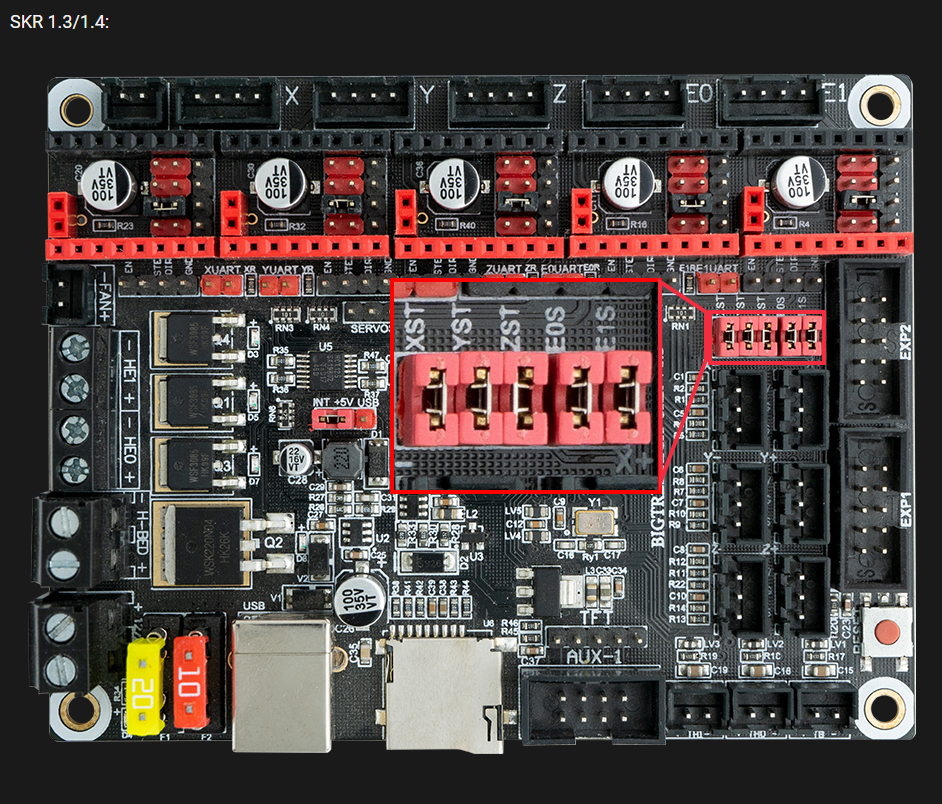Click the microSD card slot

point(443,695)
